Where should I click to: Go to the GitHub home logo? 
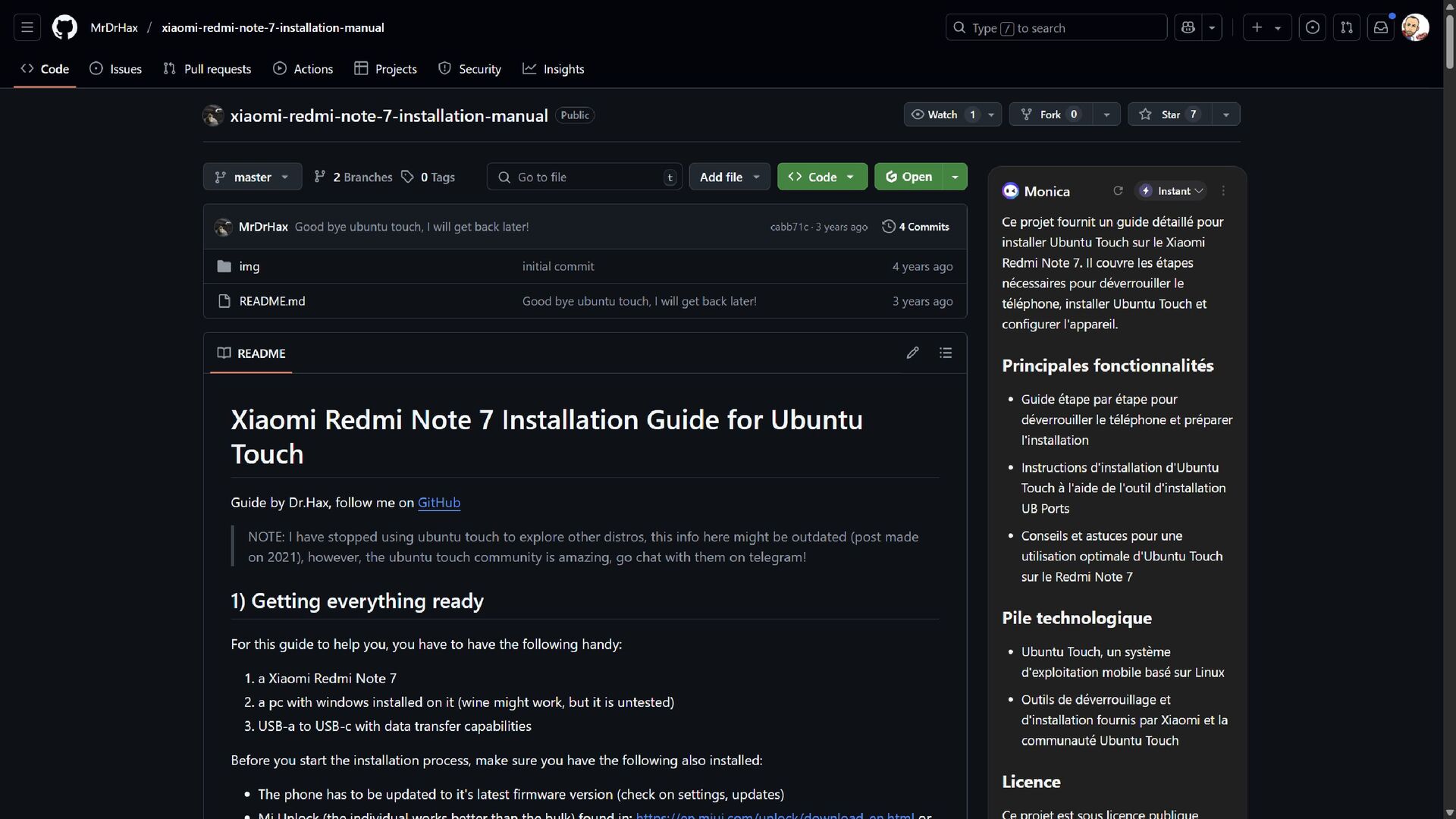64,28
